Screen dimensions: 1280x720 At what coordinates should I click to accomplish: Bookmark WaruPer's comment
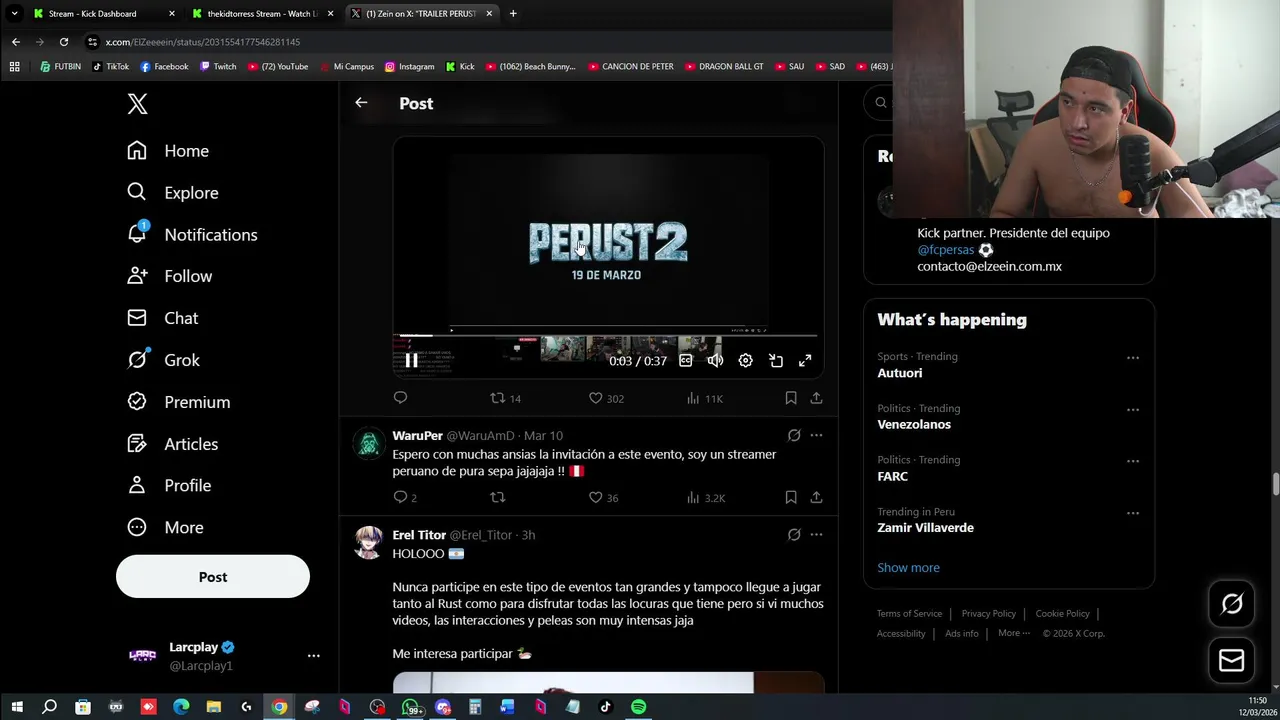[x=790, y=497]
